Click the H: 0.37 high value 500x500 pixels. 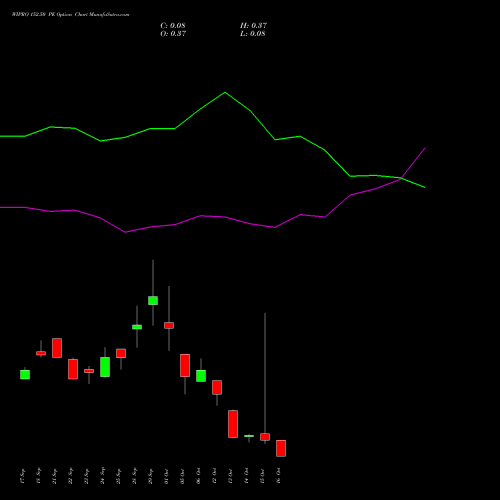(253, 26)
